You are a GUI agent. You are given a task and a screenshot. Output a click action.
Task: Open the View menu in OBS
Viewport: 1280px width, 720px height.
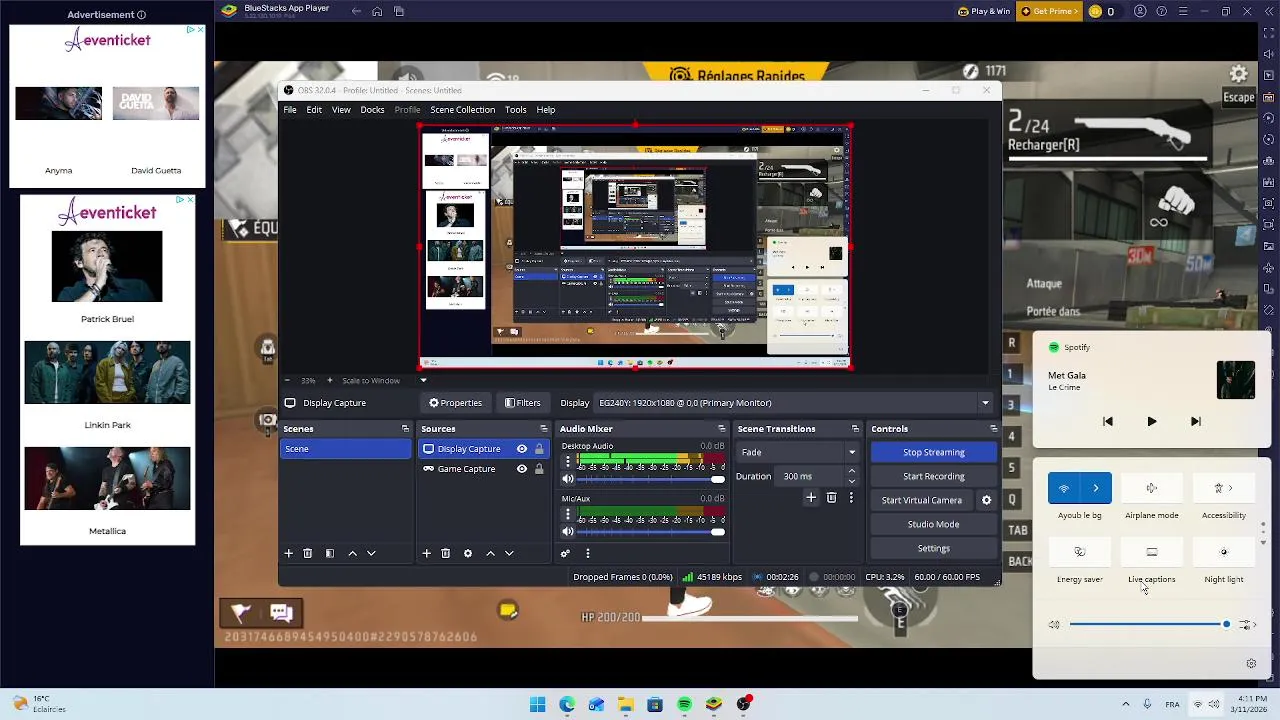click(341, 110)
